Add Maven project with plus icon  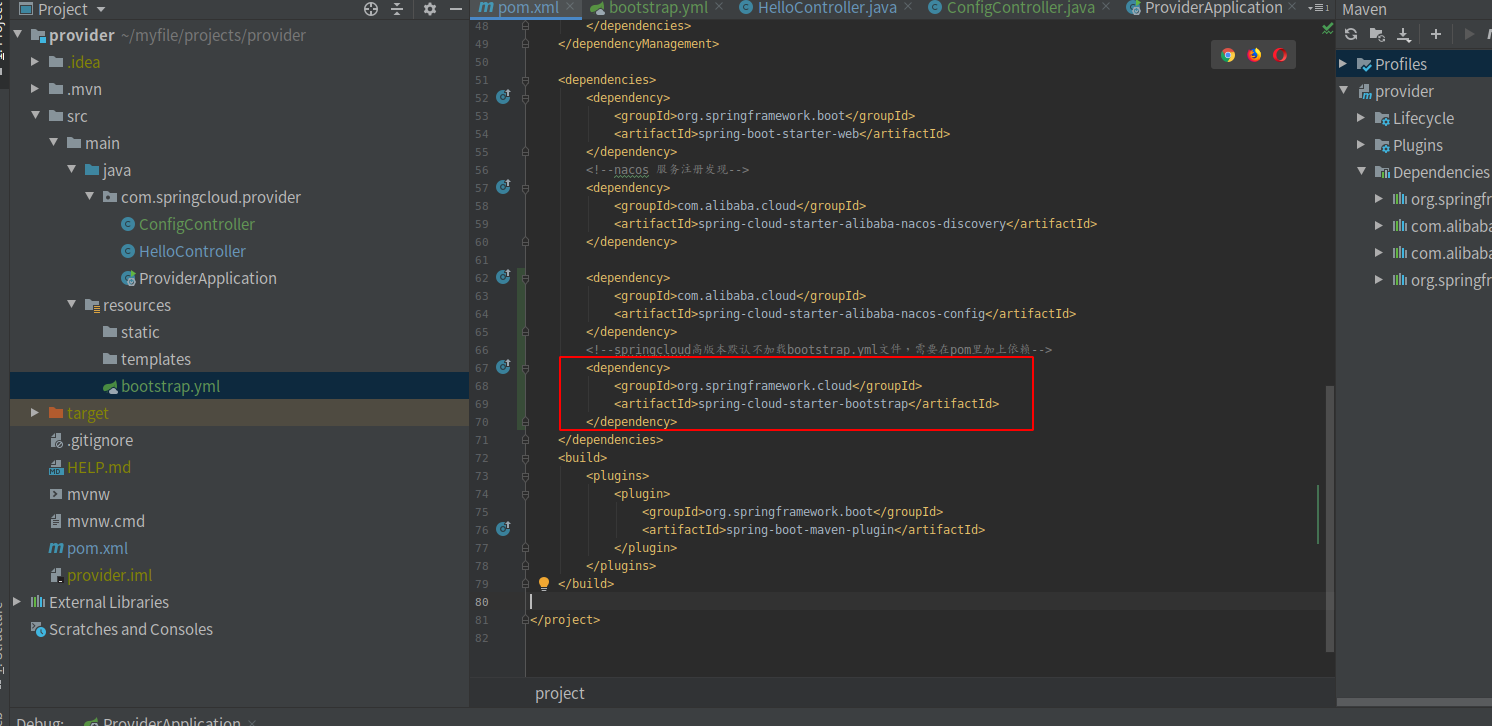(1436, 34)
